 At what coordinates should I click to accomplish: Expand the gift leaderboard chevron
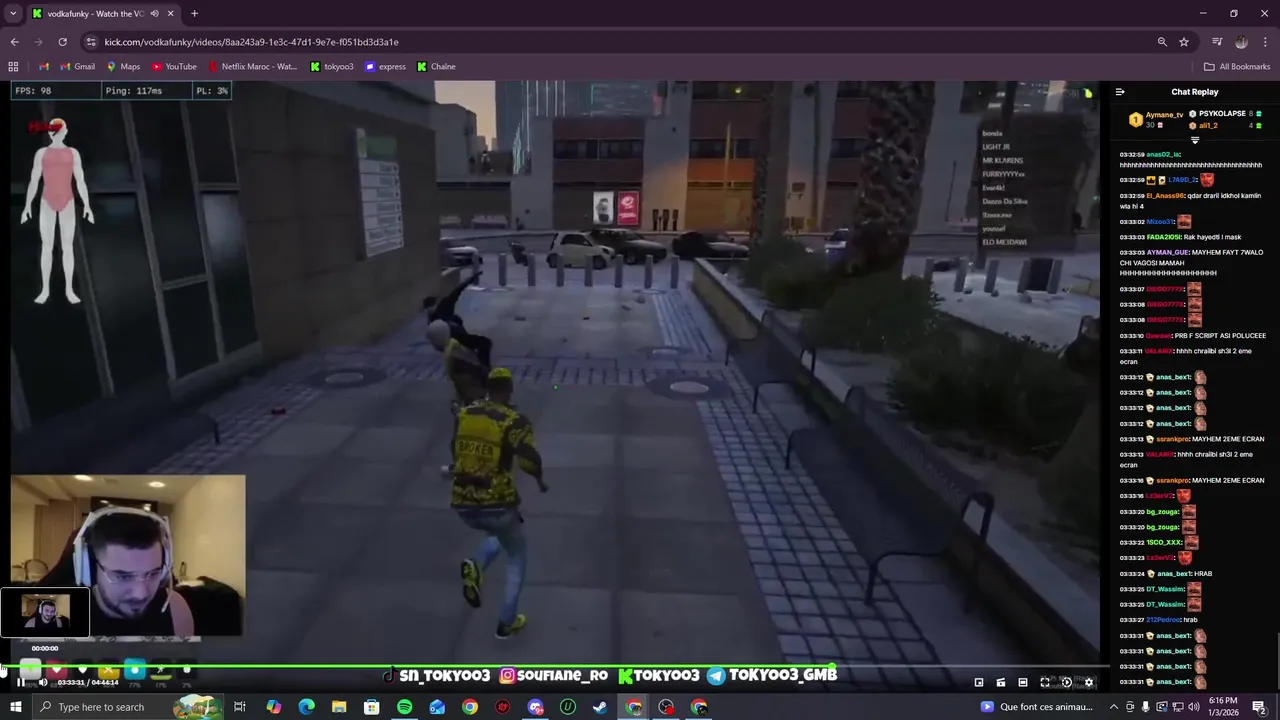tap(1194, 141)
